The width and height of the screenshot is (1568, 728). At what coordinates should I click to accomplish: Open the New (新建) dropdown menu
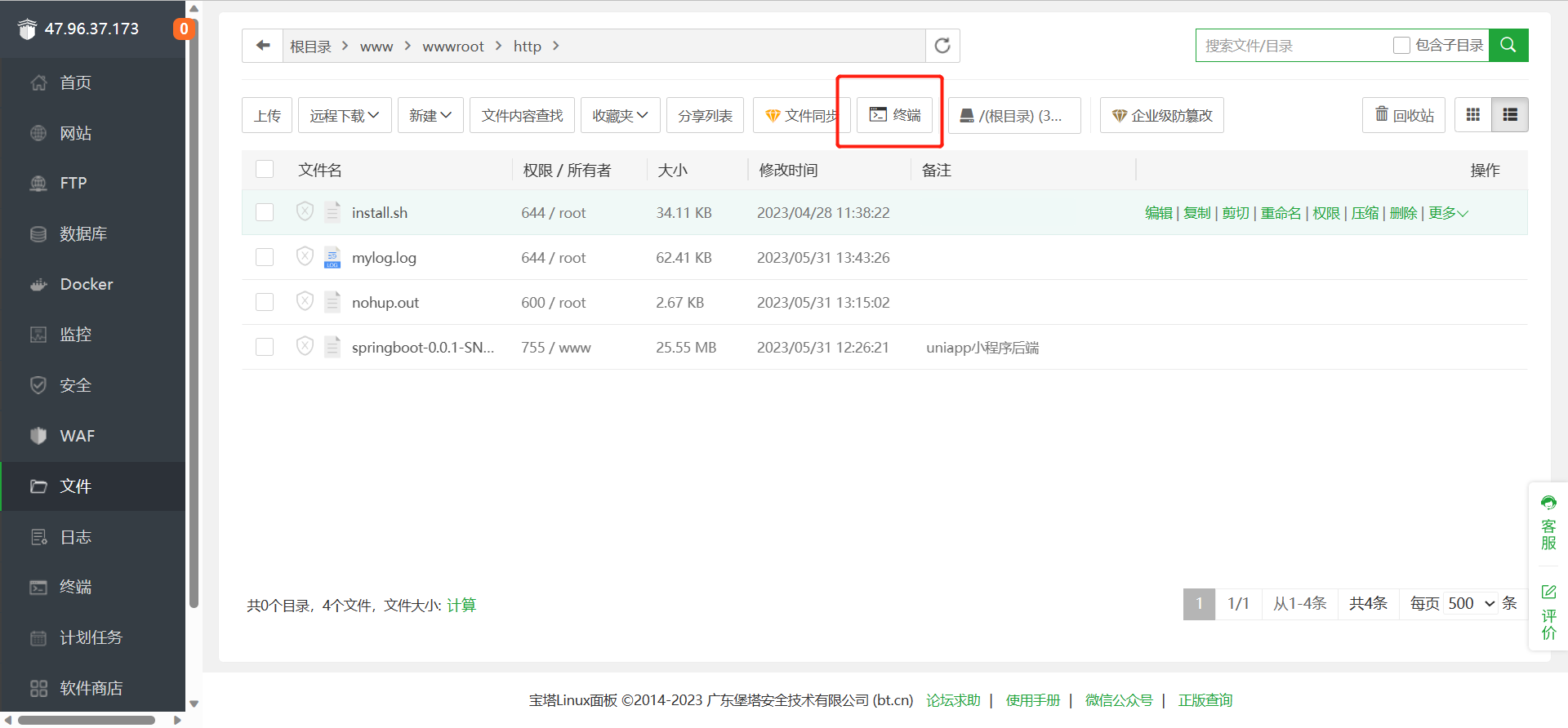click(x=430, y=115)
